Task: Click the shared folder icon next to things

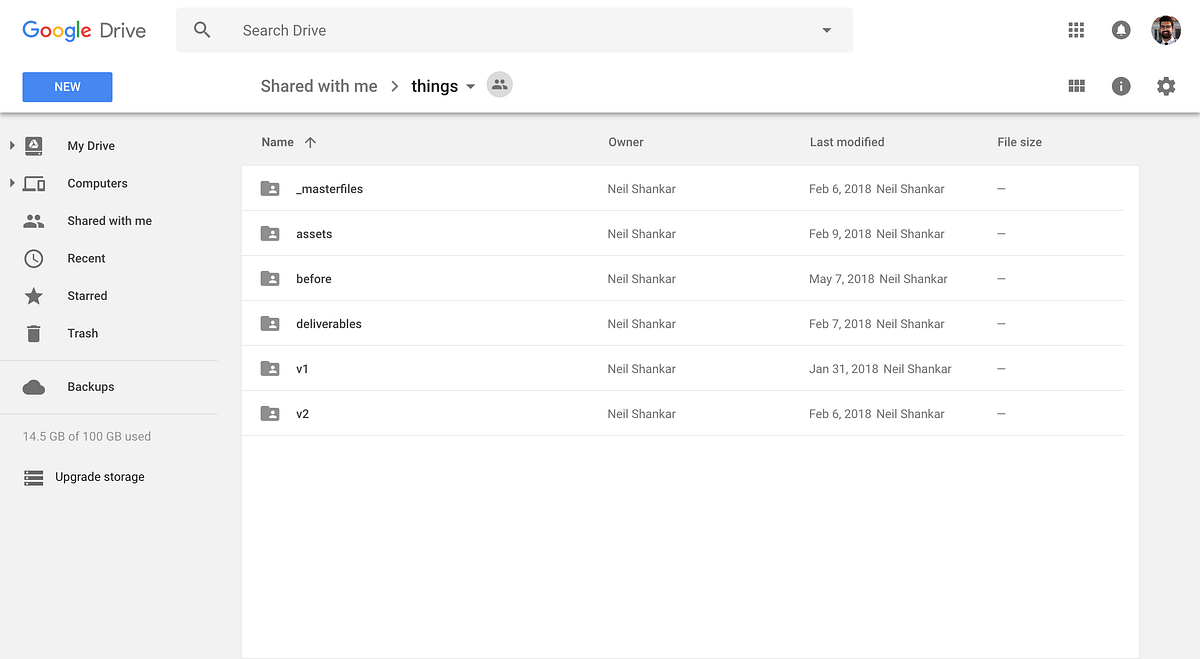Action: pyautogui.click(x=499, y=85)
